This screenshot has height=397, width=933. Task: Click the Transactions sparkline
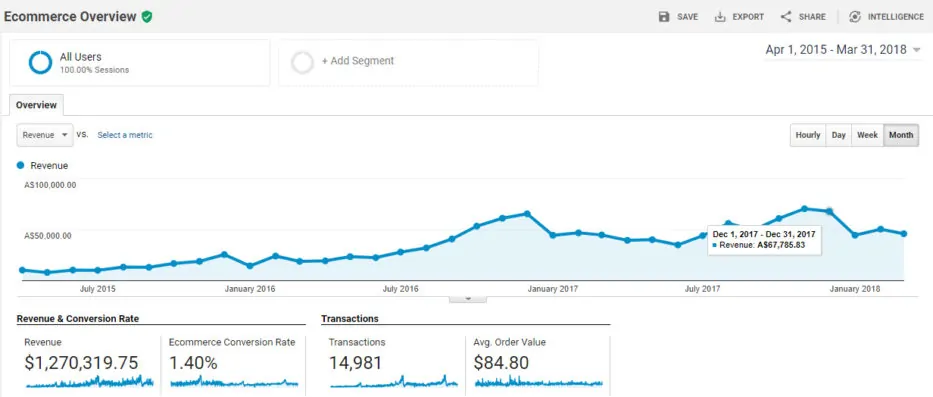coord(394,381)
